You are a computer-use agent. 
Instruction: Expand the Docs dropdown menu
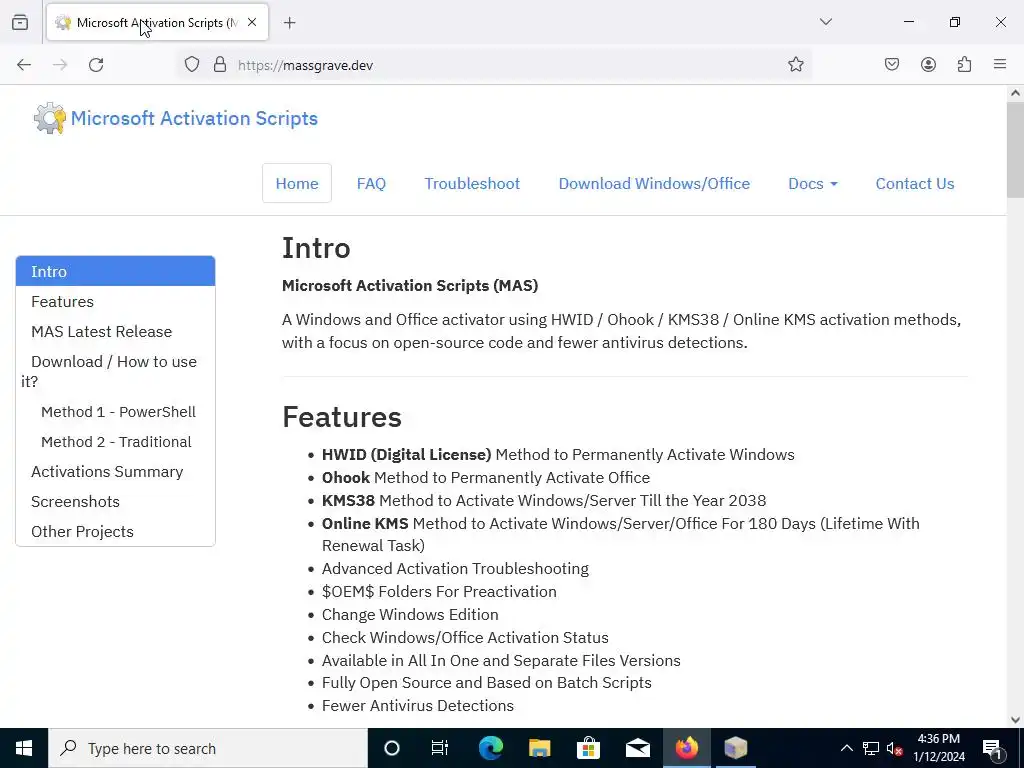point(812,184)
